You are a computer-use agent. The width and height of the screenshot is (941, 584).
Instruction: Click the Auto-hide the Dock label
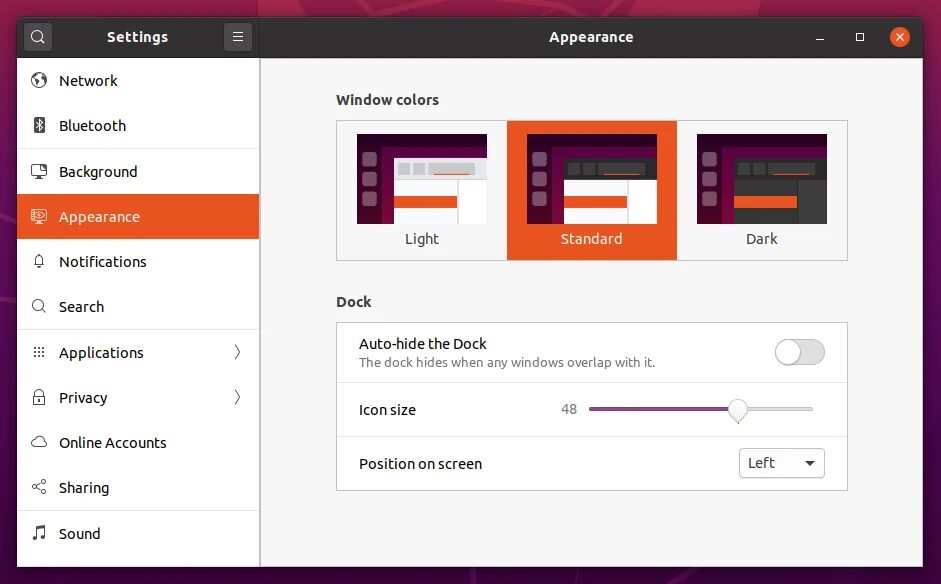[422, 344]
